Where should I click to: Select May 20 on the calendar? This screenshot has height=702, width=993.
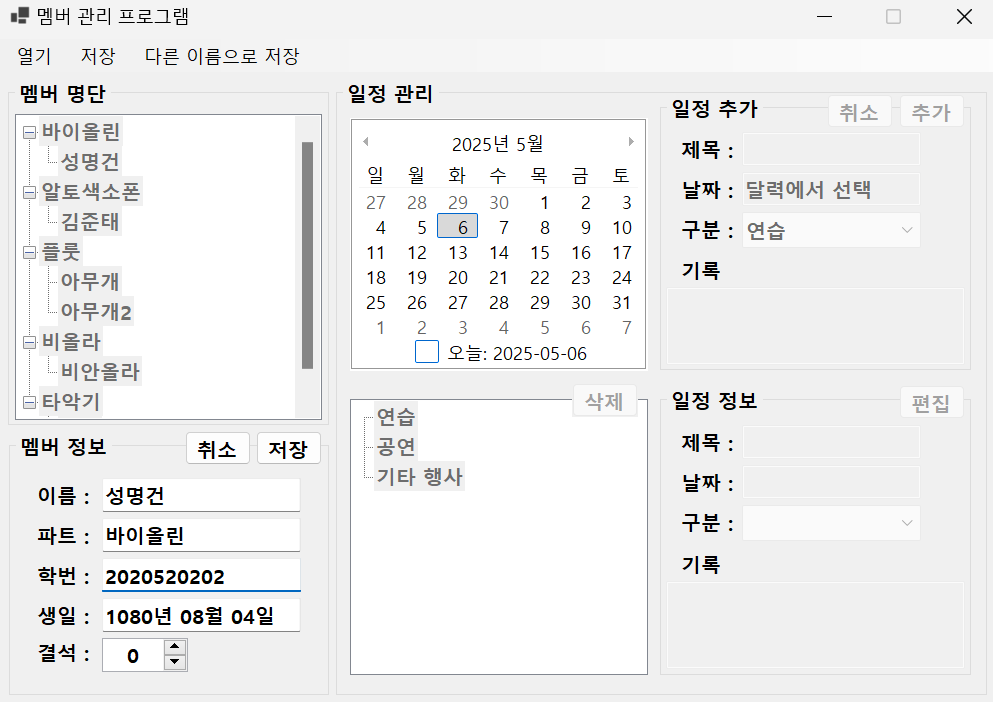coord(457,278)
